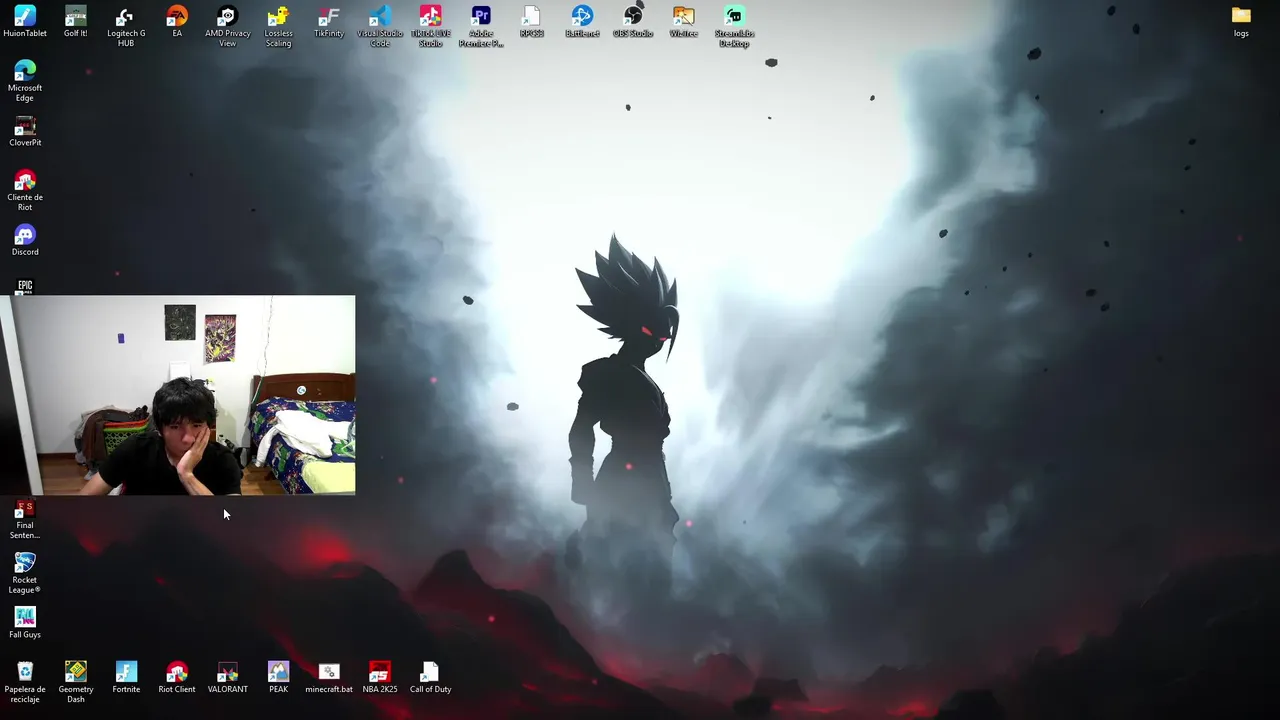Select the minecraft.bat file
The image size is (1280, 720).
329,677
